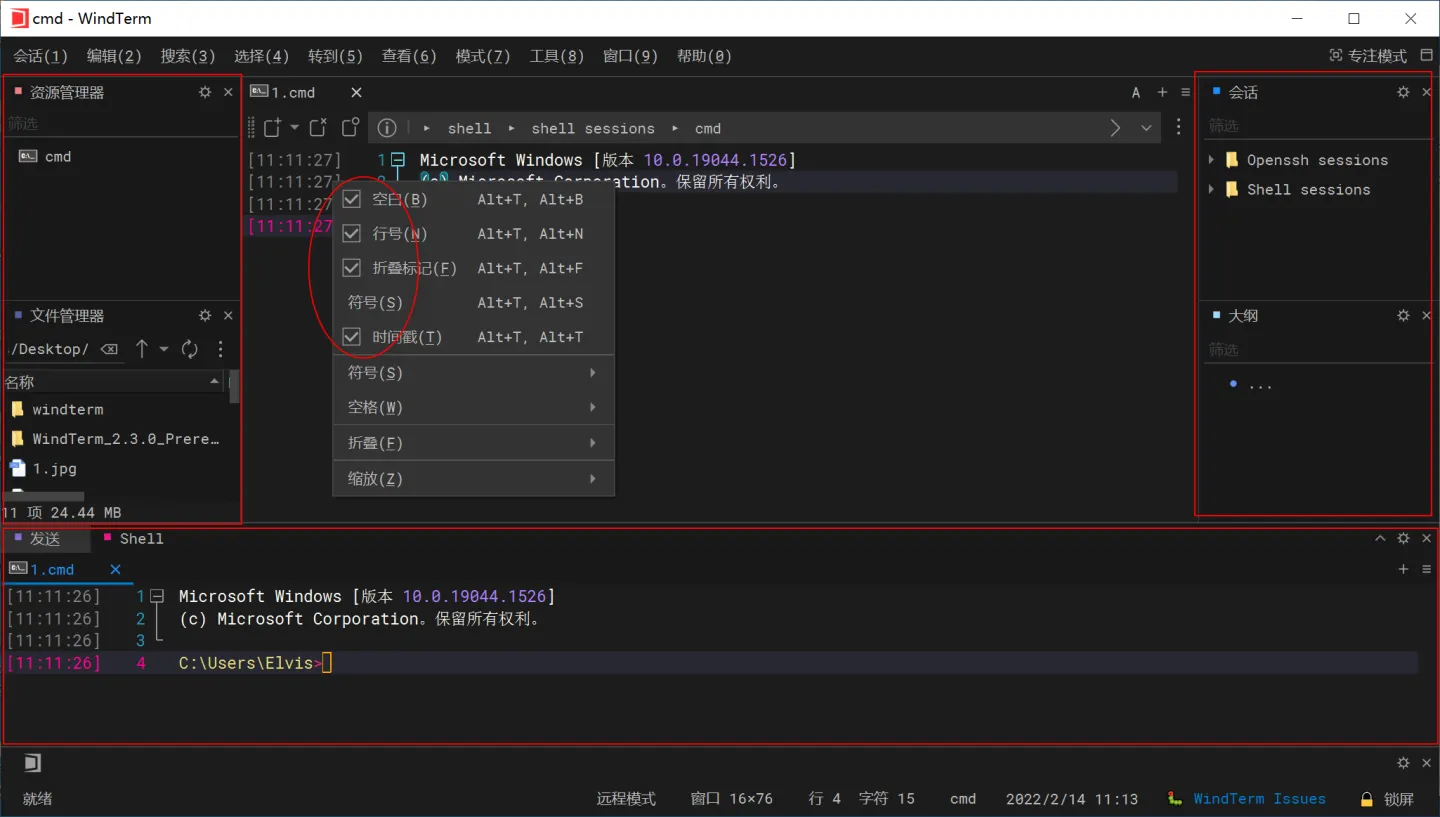Toggle the 折叠标记(F) checkbox
Viewport: 1440px width, 817px height.
[x=351, y=268]
